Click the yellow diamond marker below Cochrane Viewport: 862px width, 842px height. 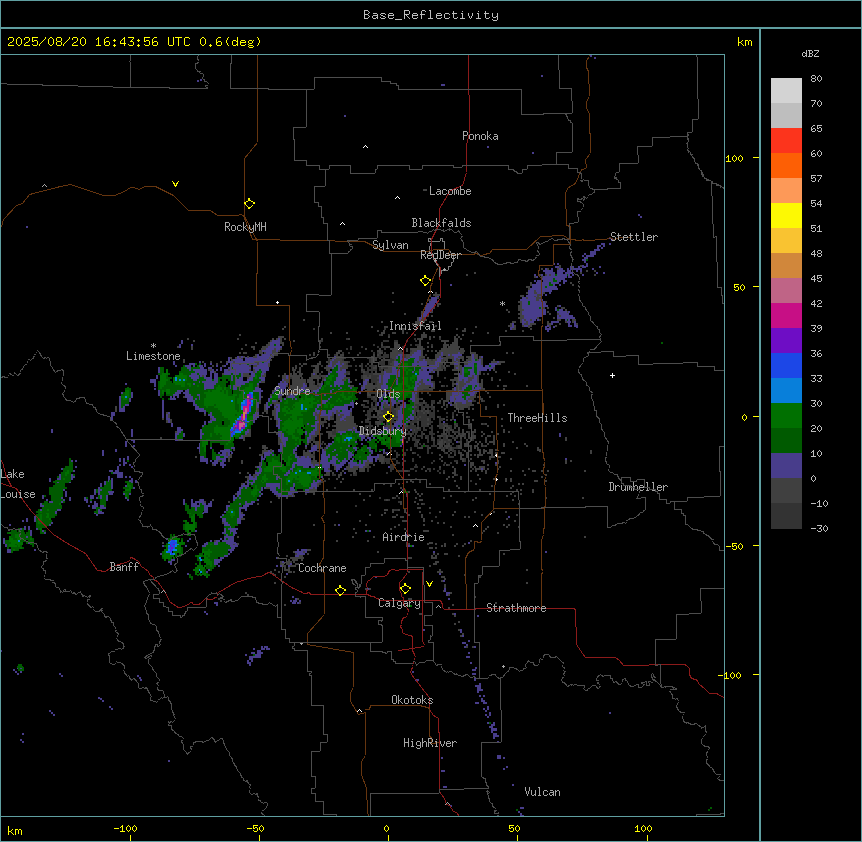[340, 590]
